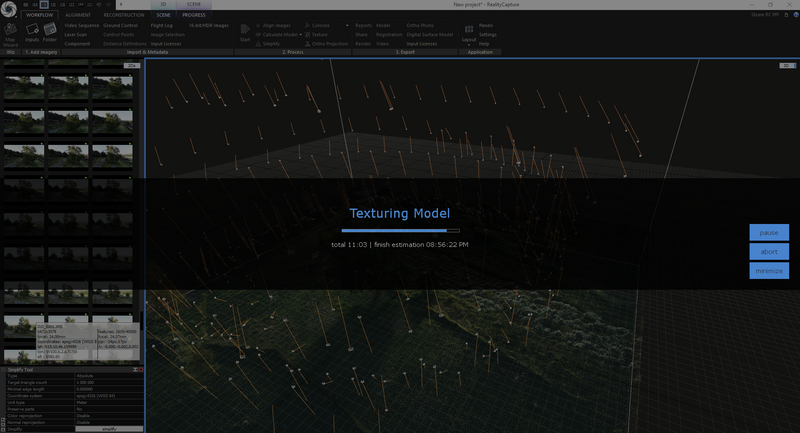Click Registration export option
This screenshot has width=800, height=433.
[x=389, y=35]
